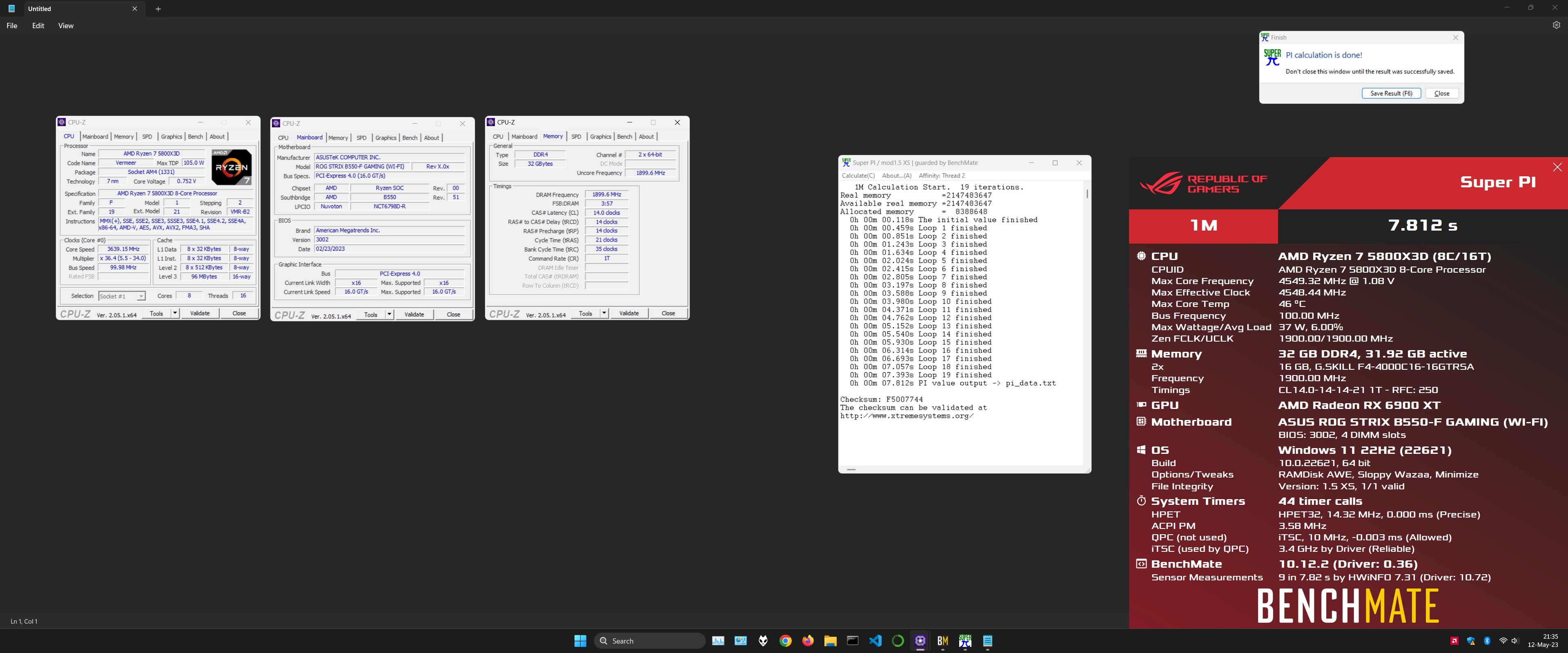Switch to BenchMate via taskbar icon
Screen dimensions: 1568x653
coord(943,640)
